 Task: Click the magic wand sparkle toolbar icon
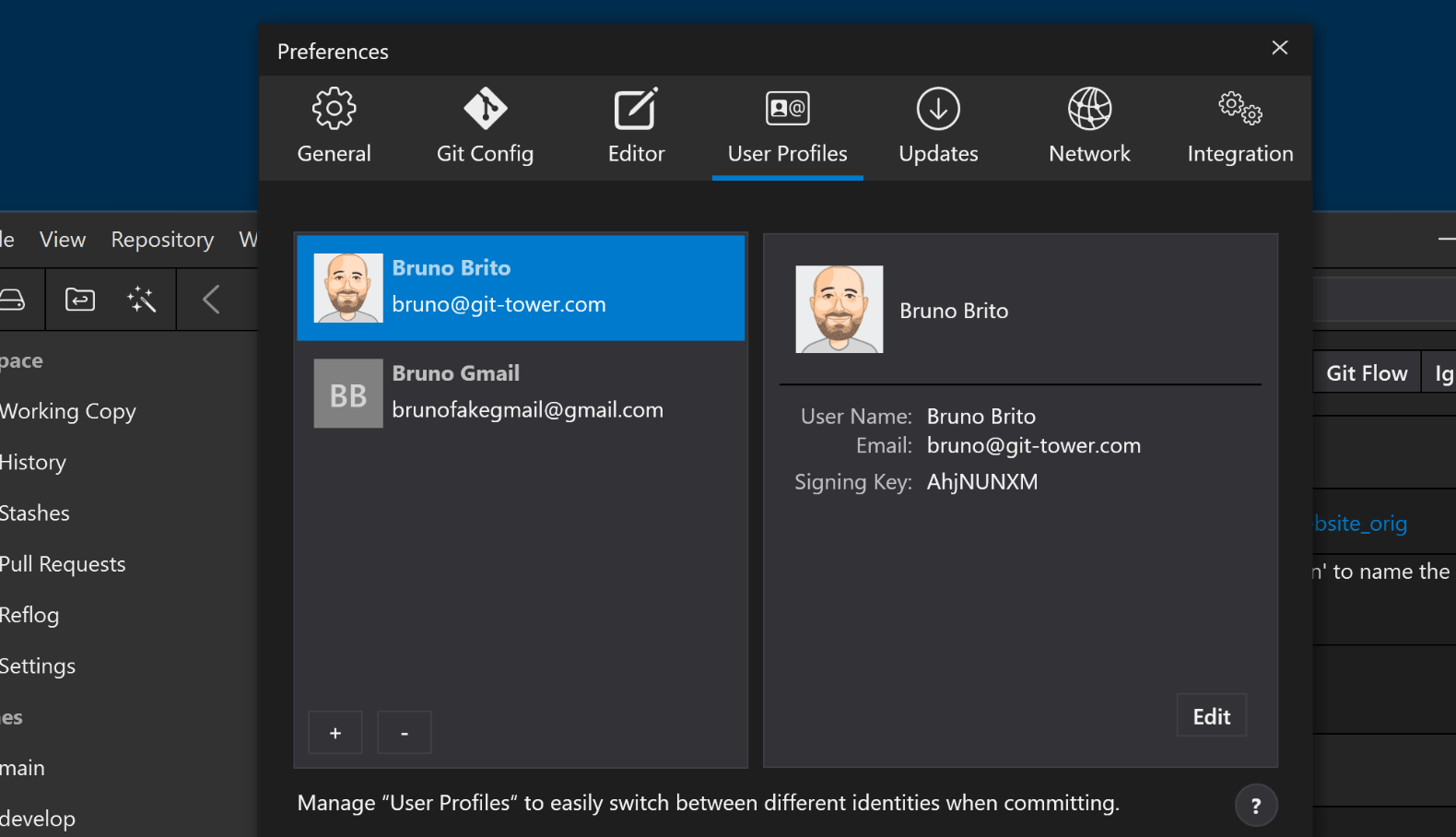point(142,300)
